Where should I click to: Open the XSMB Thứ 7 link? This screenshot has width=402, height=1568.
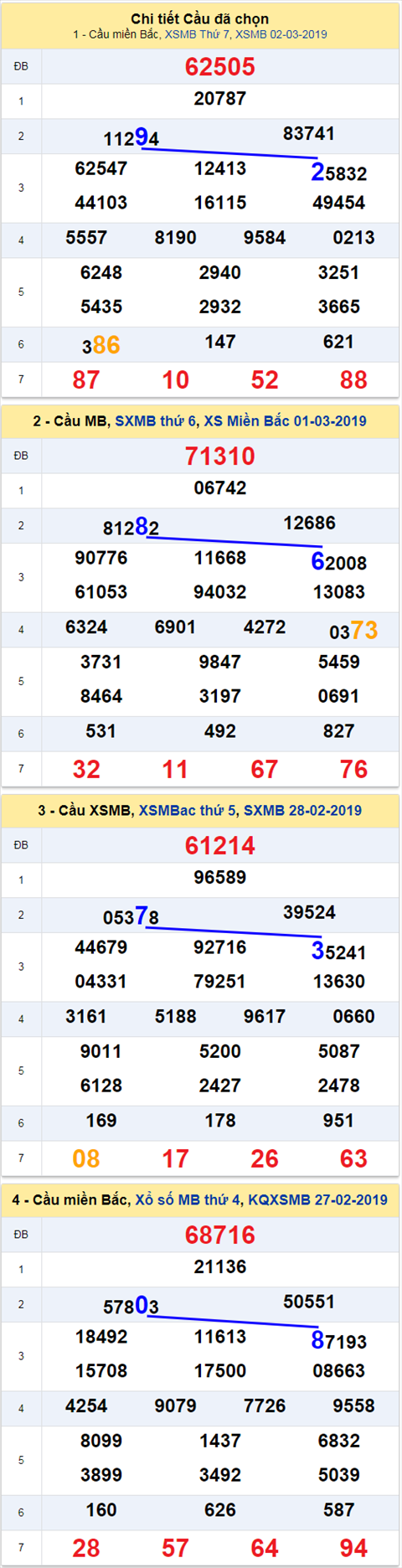point(198,34)
